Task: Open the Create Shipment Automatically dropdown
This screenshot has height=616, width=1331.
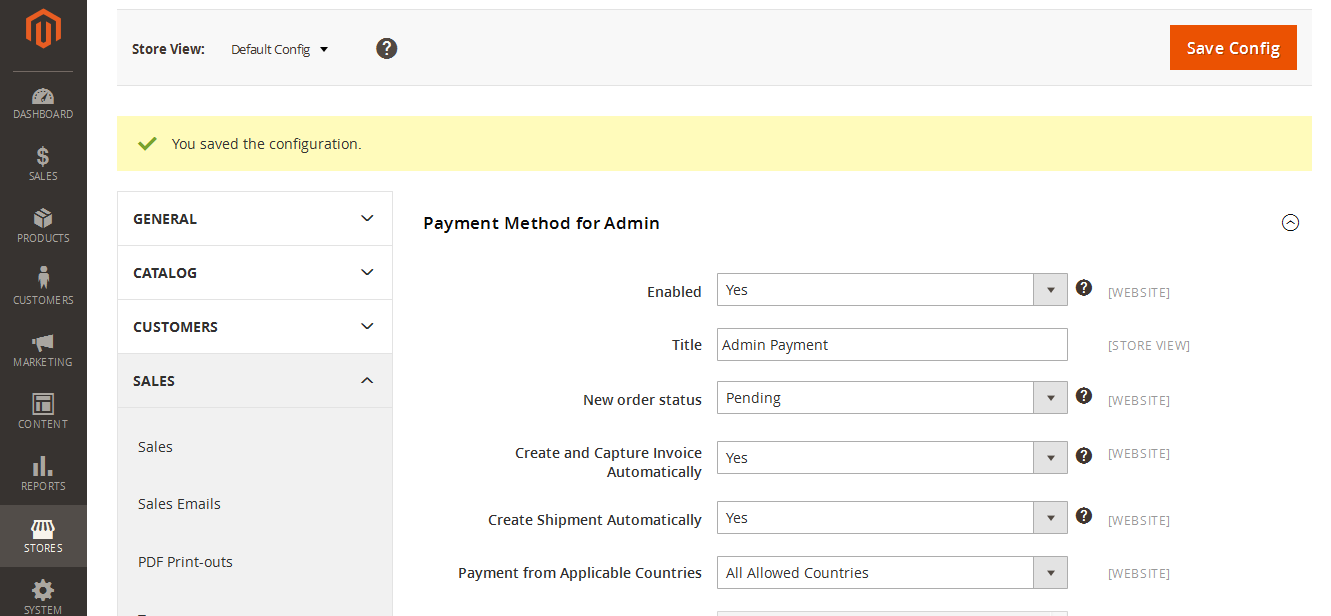Action: tap(891, 518)
